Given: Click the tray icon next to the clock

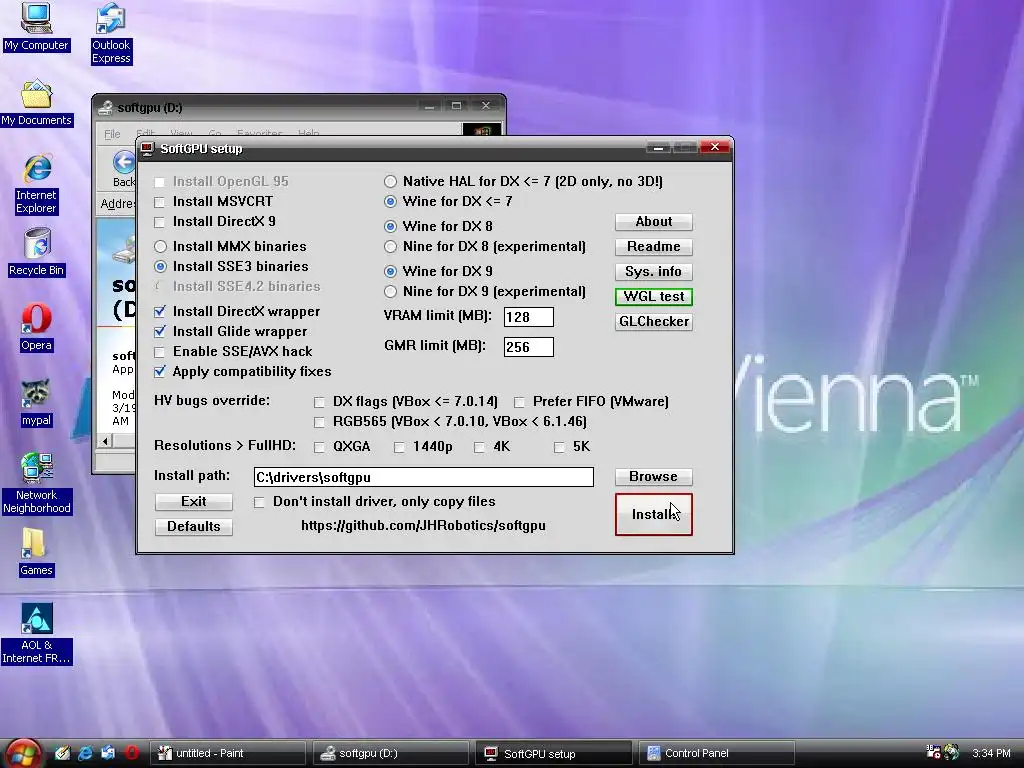Looking at the screenshot, I should 952,752.
